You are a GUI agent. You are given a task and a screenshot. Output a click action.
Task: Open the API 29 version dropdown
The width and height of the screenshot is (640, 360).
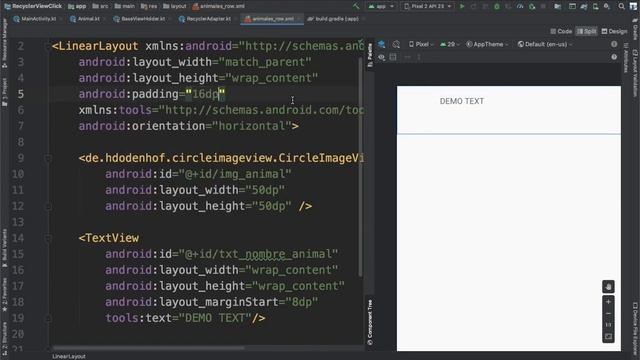pyautogui.click(x=450, y=44)
